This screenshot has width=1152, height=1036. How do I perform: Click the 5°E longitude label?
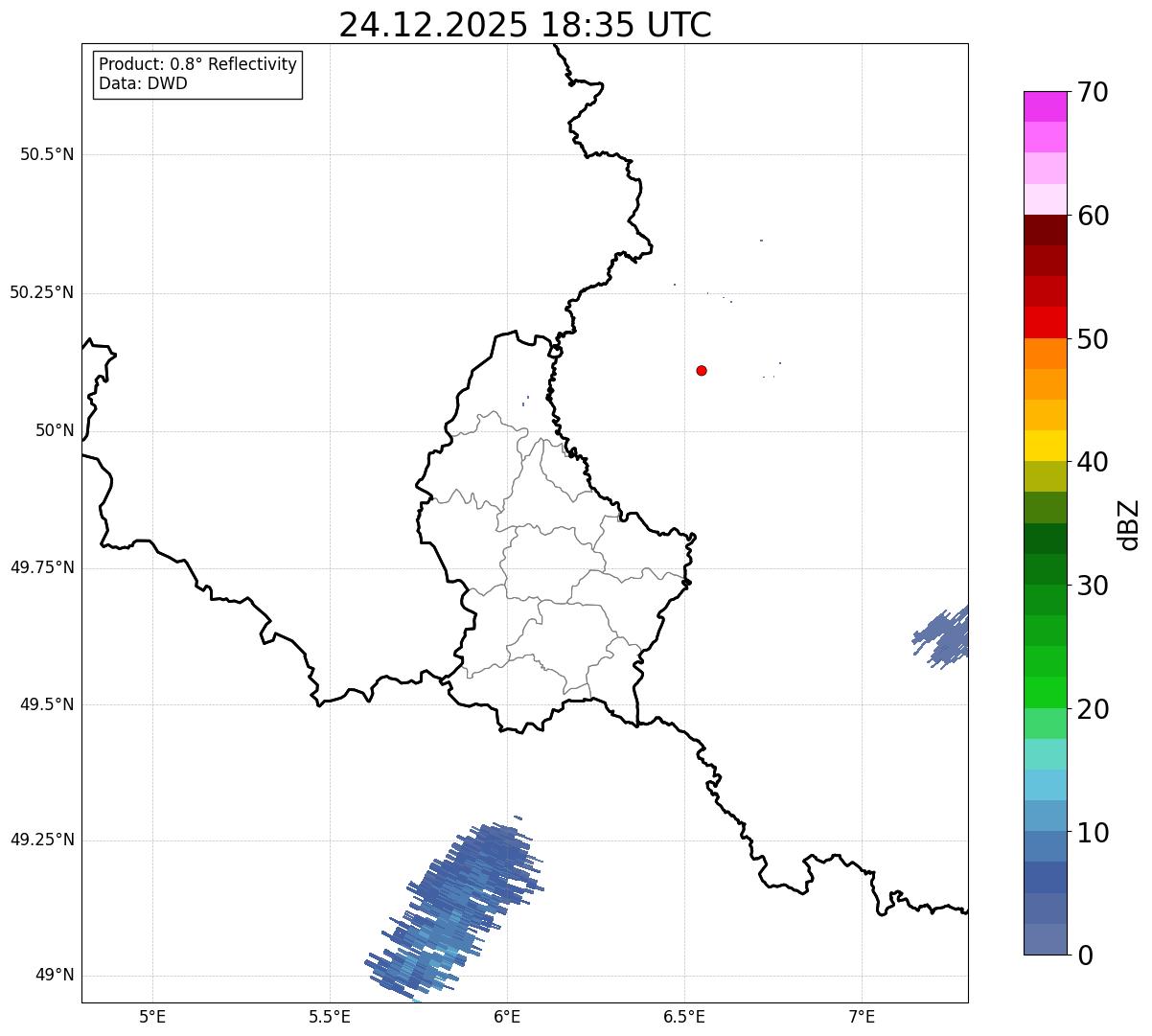click(152, 1017)
